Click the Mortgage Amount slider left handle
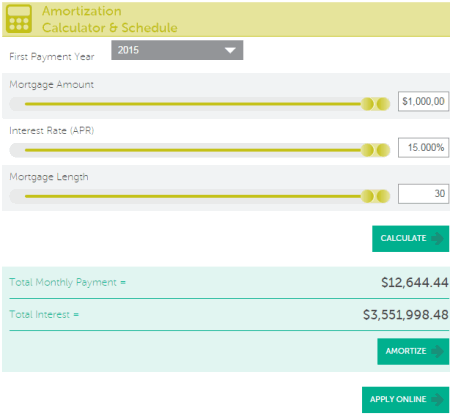 (367, 104)
